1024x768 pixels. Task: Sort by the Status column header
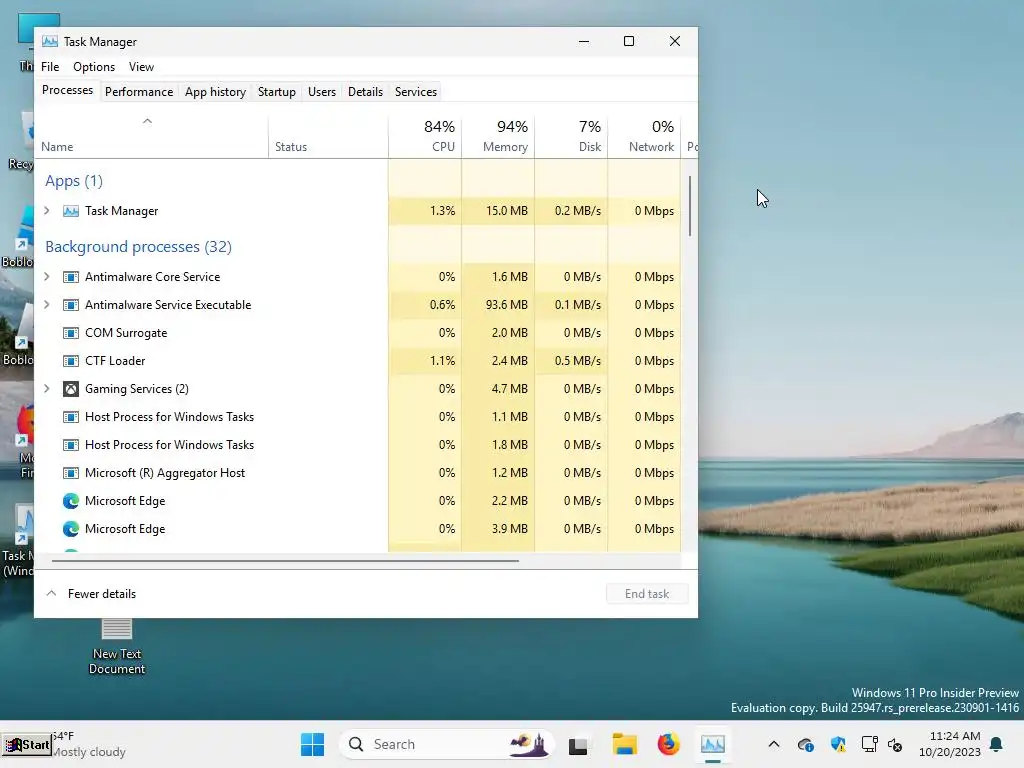[328, 136]
